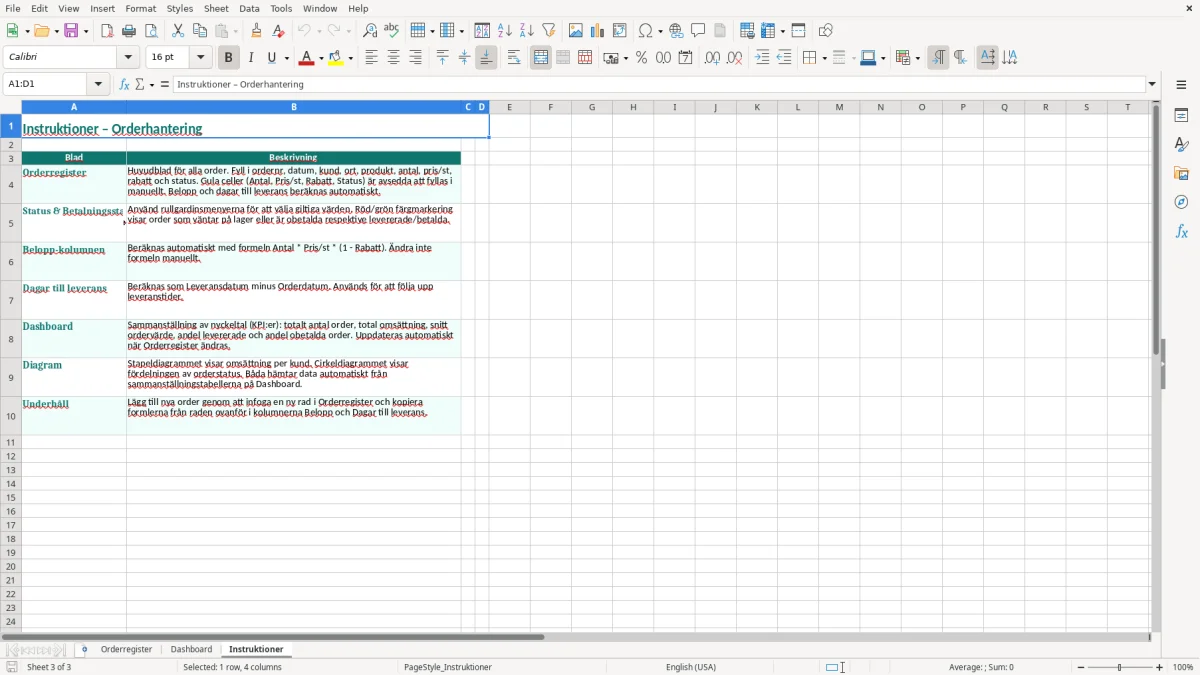1200x675 pixels.
Task: Click the zoom in plus button
Action: tap(1160, 667)
